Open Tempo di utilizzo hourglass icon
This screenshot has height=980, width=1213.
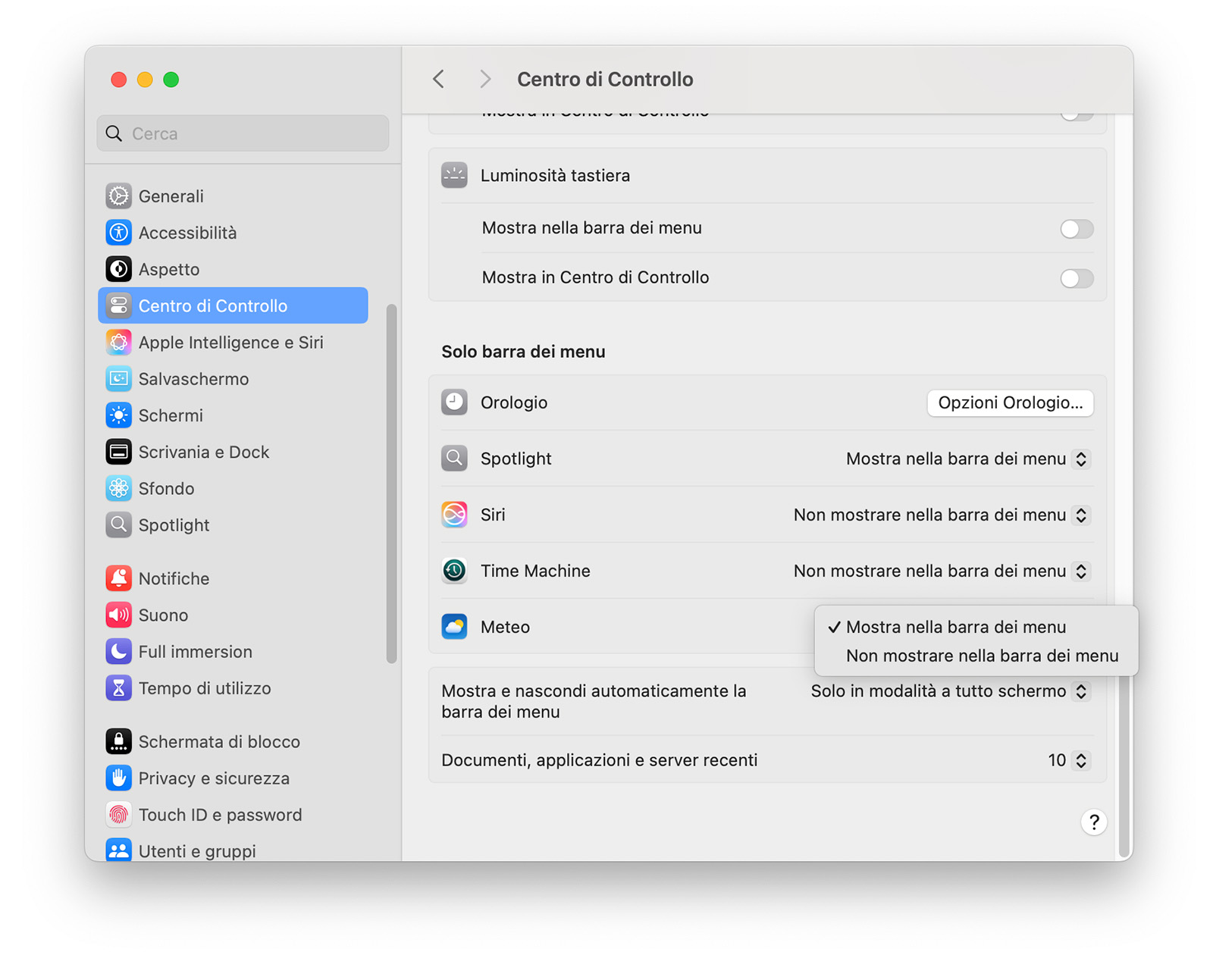coord(118,688)
